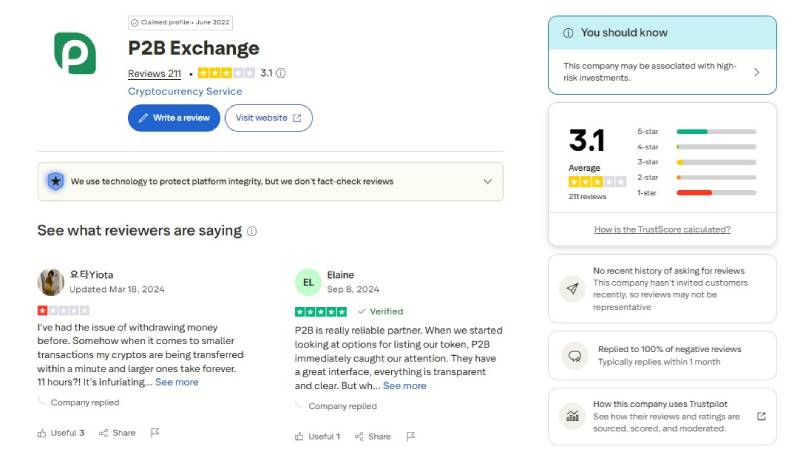Click Sep 8, 2024 review date
The image size is (800, 455).
coord(353,289)
